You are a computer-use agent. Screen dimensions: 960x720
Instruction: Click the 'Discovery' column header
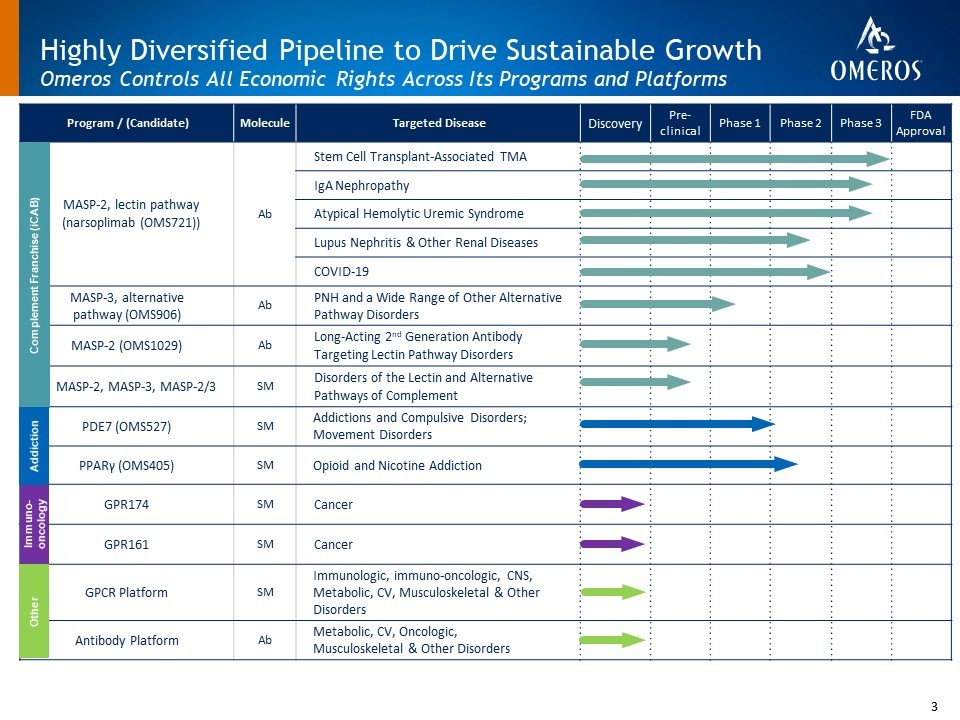tap(615, 123)
